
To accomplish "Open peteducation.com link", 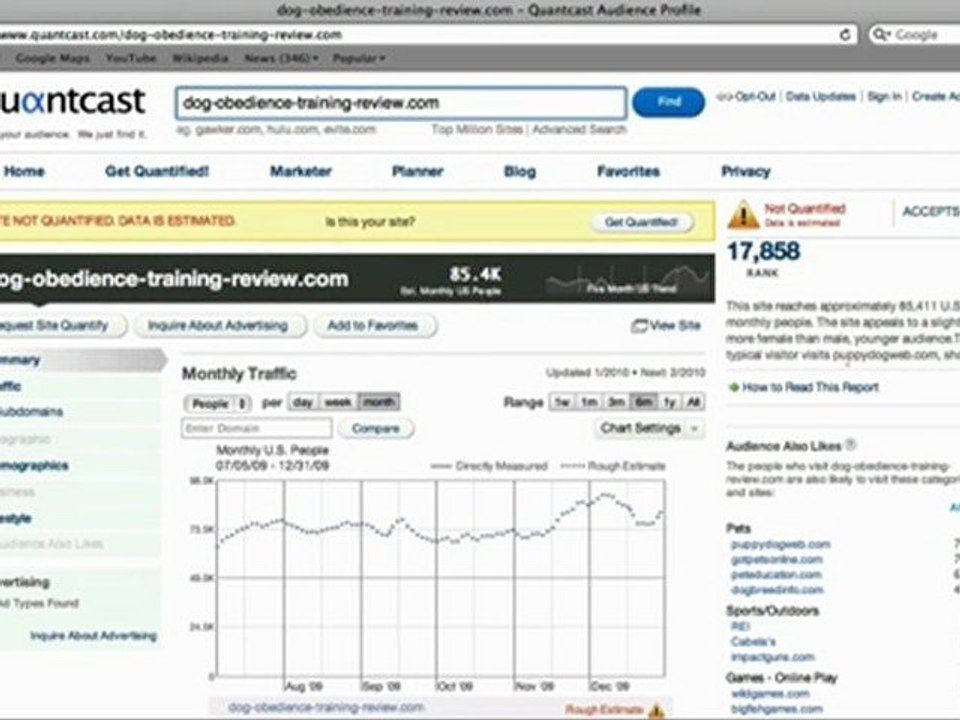I will (x=776, y=575).
